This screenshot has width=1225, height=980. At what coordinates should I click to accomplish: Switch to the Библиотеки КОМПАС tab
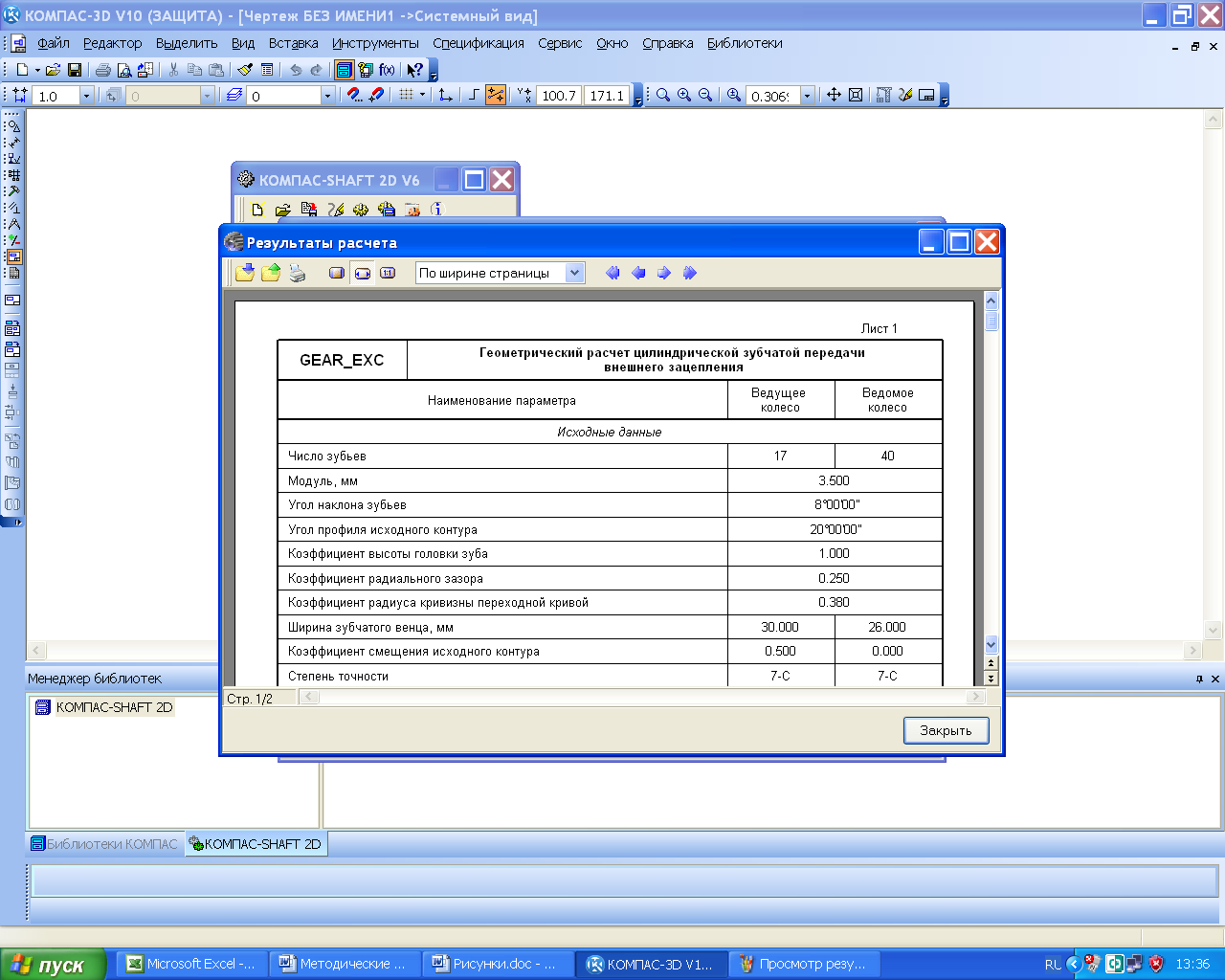[x=104, y=844]
